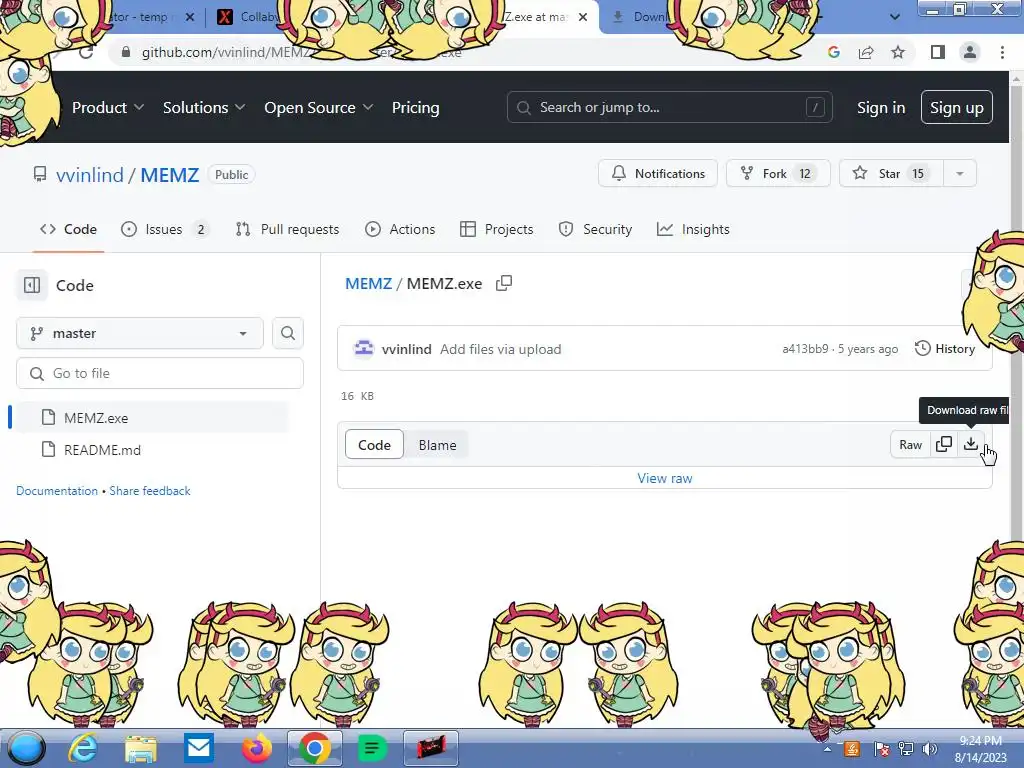1024x768 pixels.
Task: Close the MEMZ.exe browser tab
Action: [x=583, y=17]
